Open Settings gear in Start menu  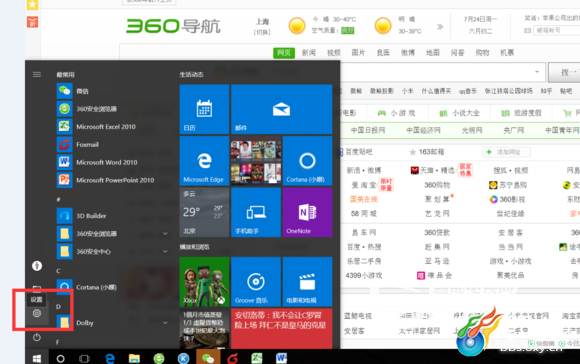pos(37,314)
